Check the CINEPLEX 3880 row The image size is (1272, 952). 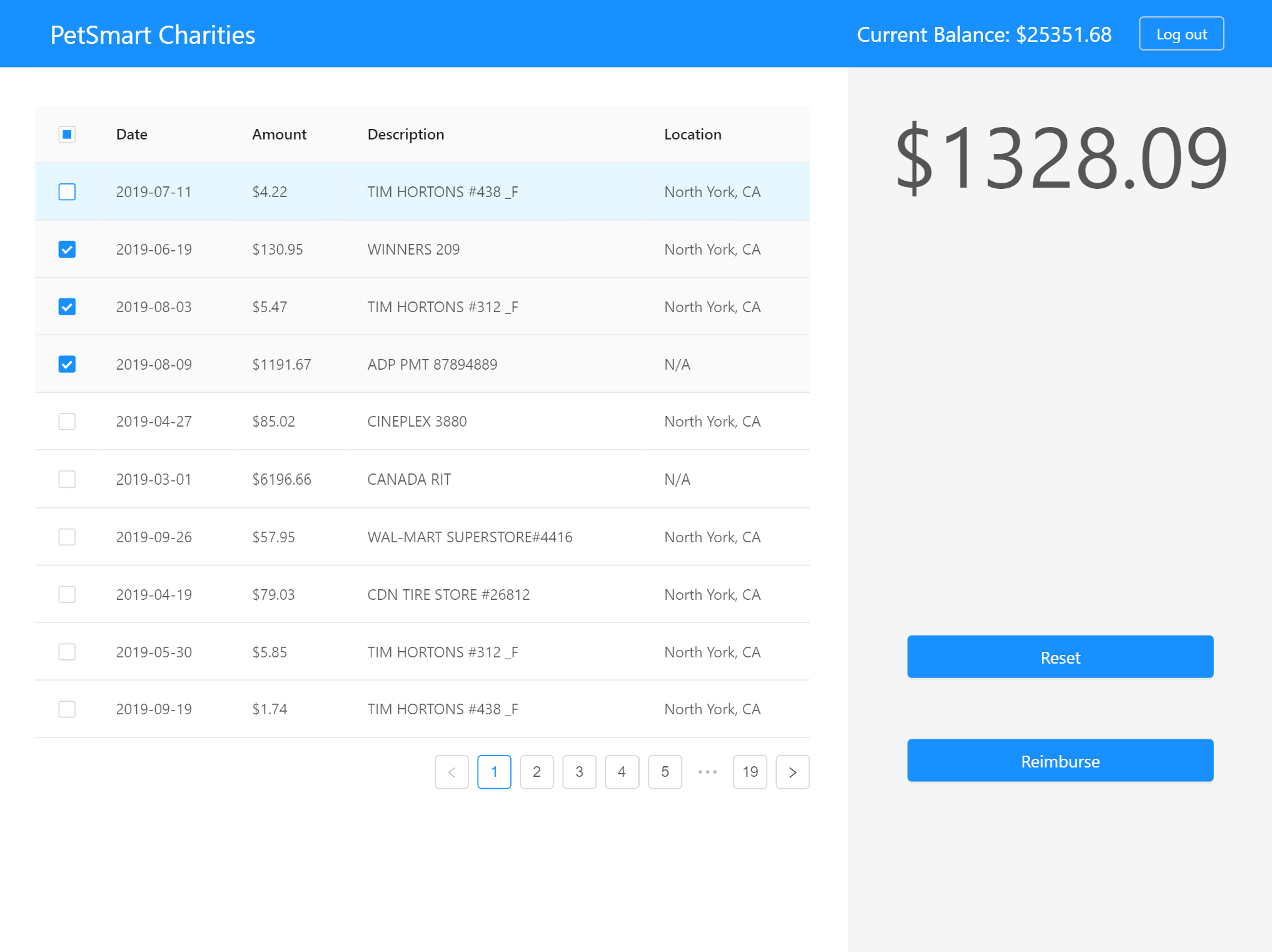pos(67,422)
